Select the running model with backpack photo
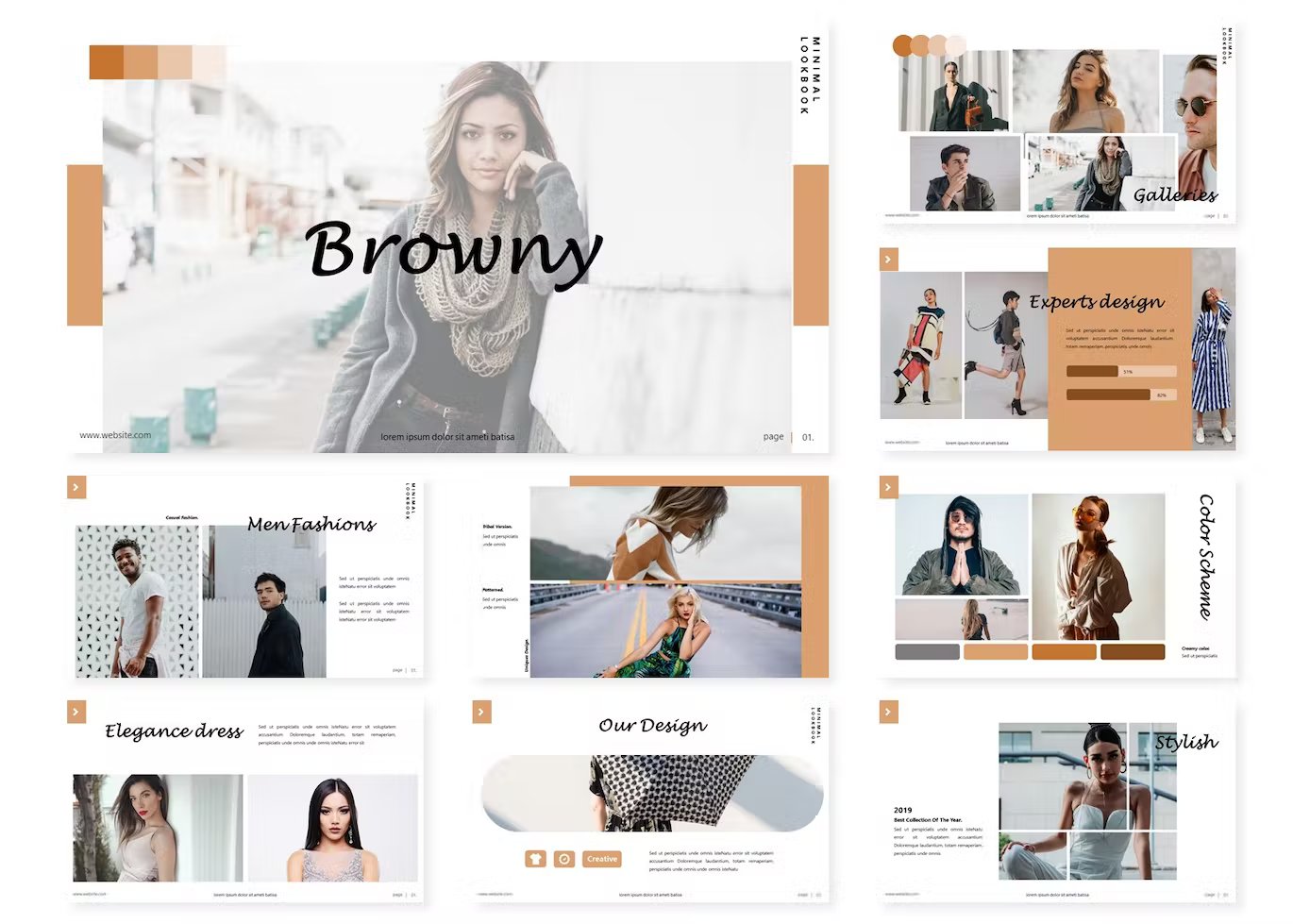Viewport: 1293px width, 924px height. tap(1006, 345)
